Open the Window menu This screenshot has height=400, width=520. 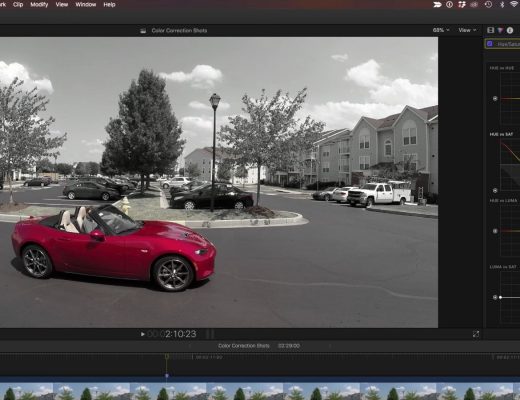[x=86, y=4]
